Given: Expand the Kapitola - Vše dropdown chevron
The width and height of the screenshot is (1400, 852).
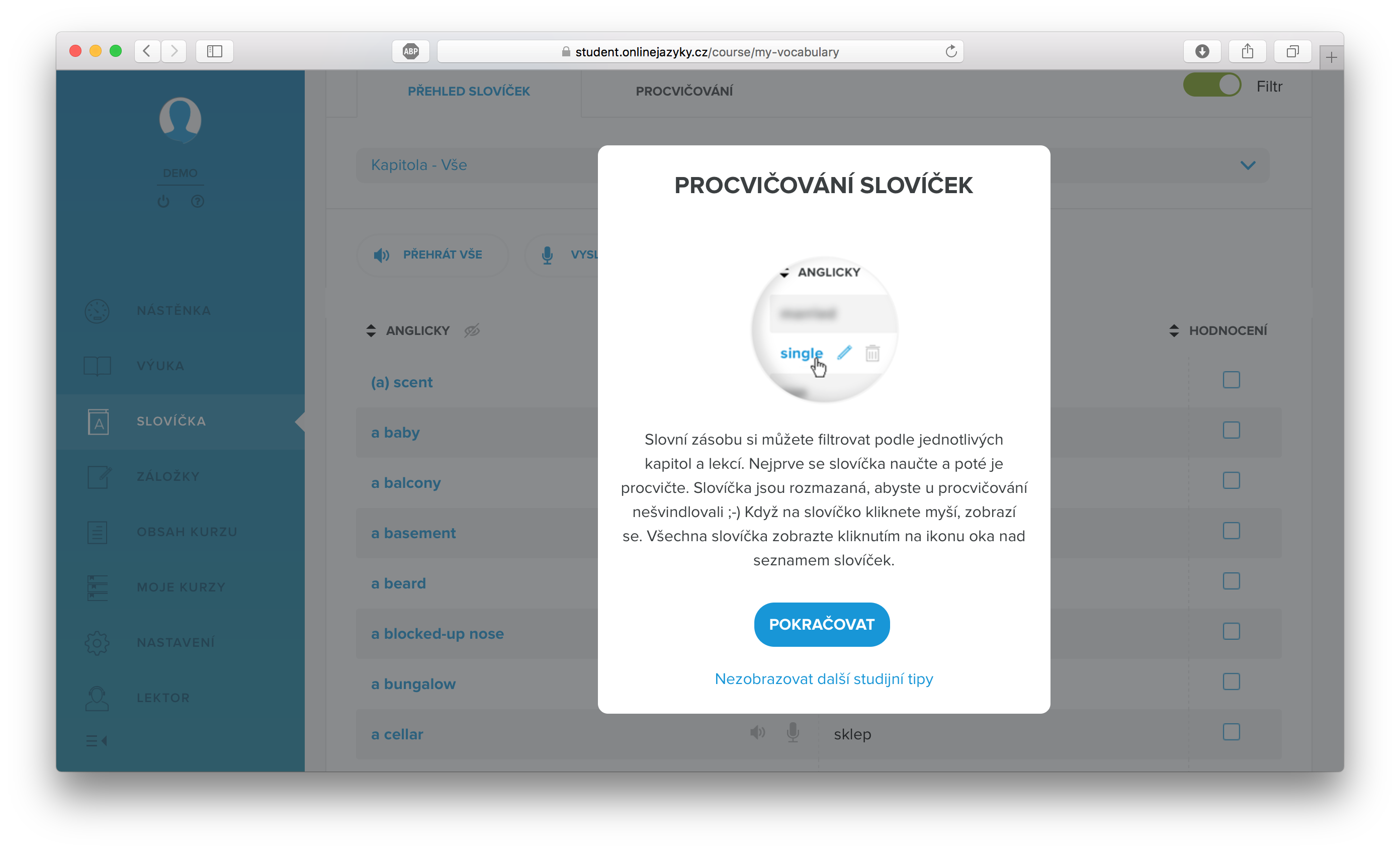Looking at the screenshot, I should (x=1248, y=165).
